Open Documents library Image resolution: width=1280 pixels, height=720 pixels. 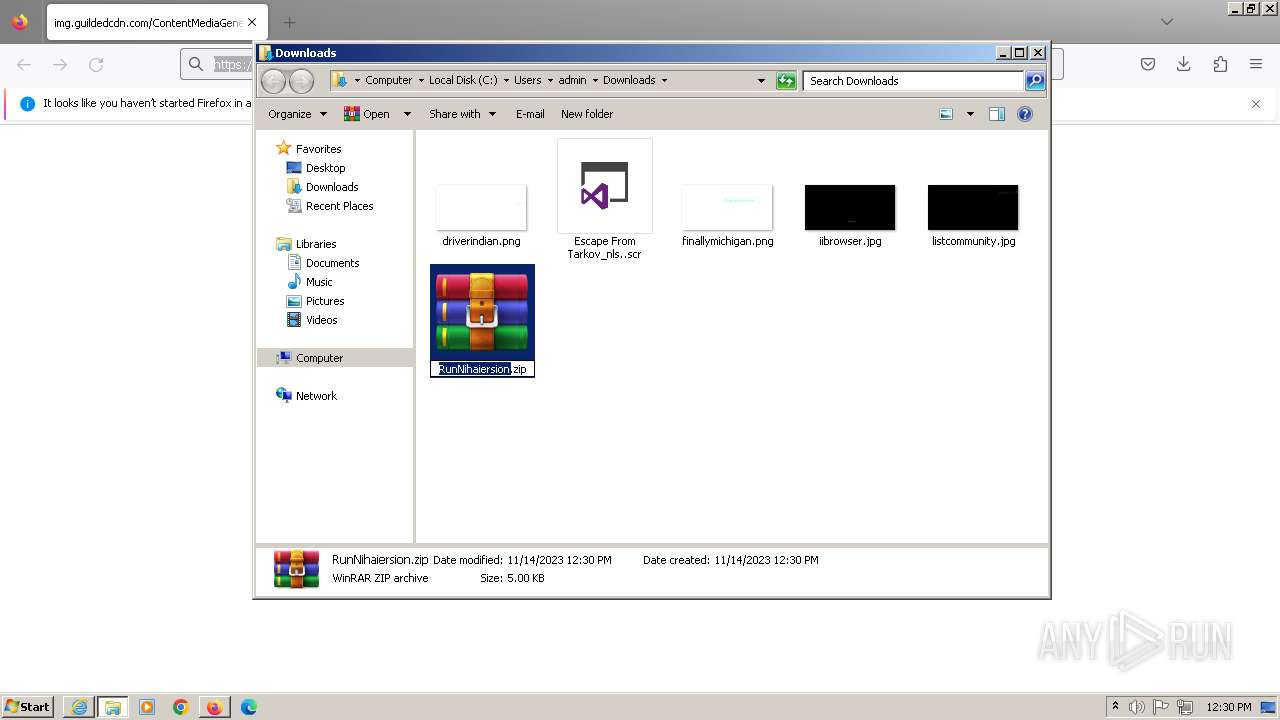(x=332, y=263)
